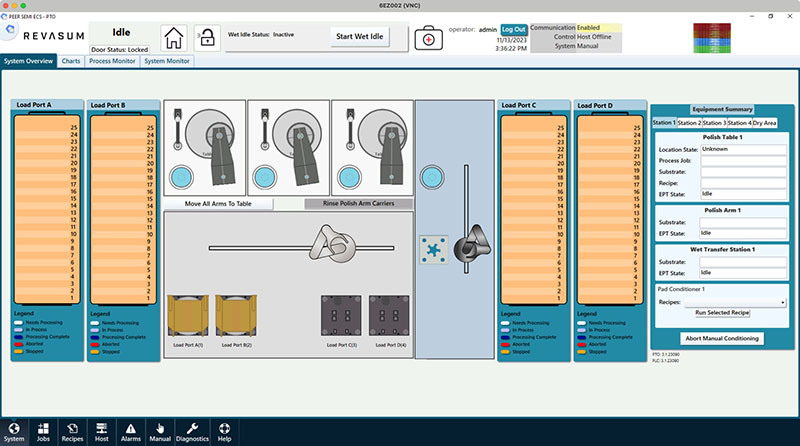Viewport: 800px width, 446px height.
Task: Open Manual mode from bottom bar
Action: point(160,432)
